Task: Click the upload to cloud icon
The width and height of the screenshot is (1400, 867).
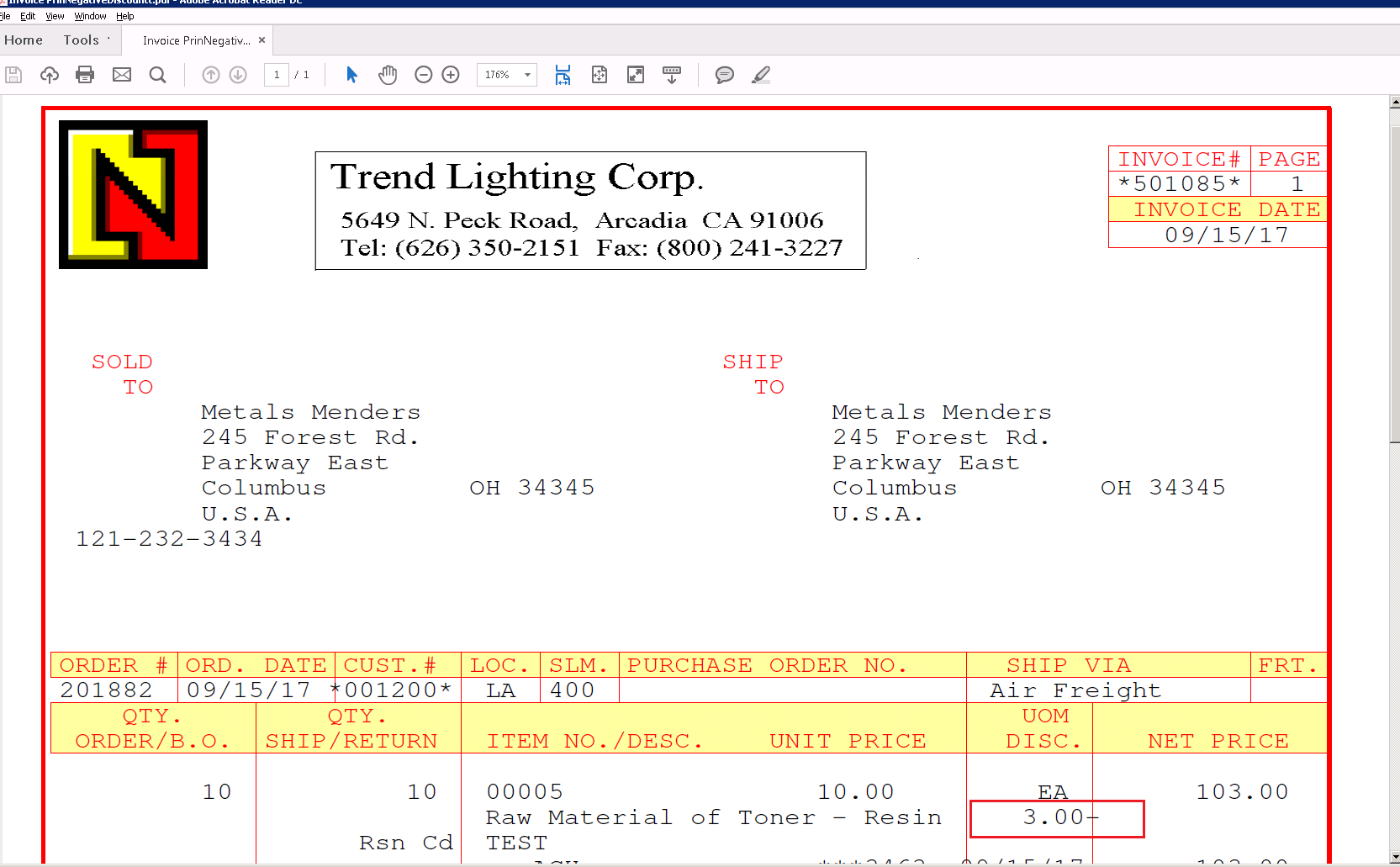Action: coord(50,75)
